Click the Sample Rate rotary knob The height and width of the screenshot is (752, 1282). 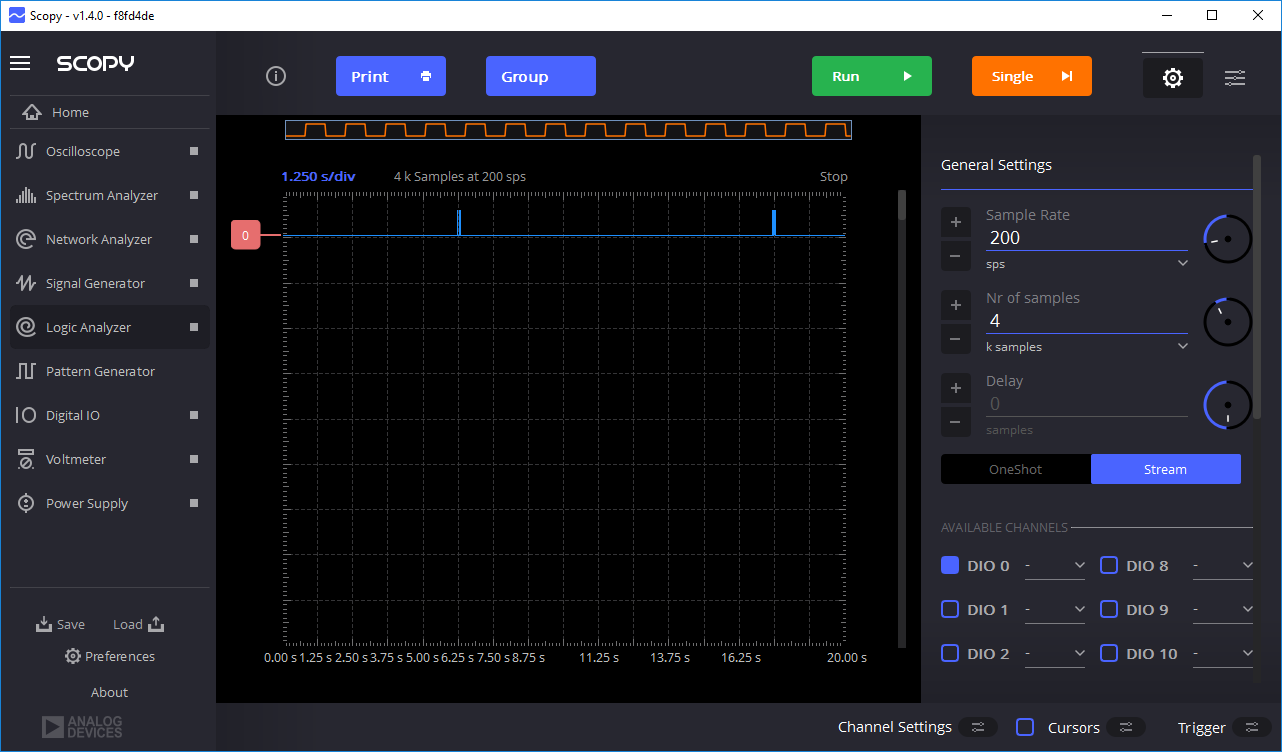coord(1228,239)
